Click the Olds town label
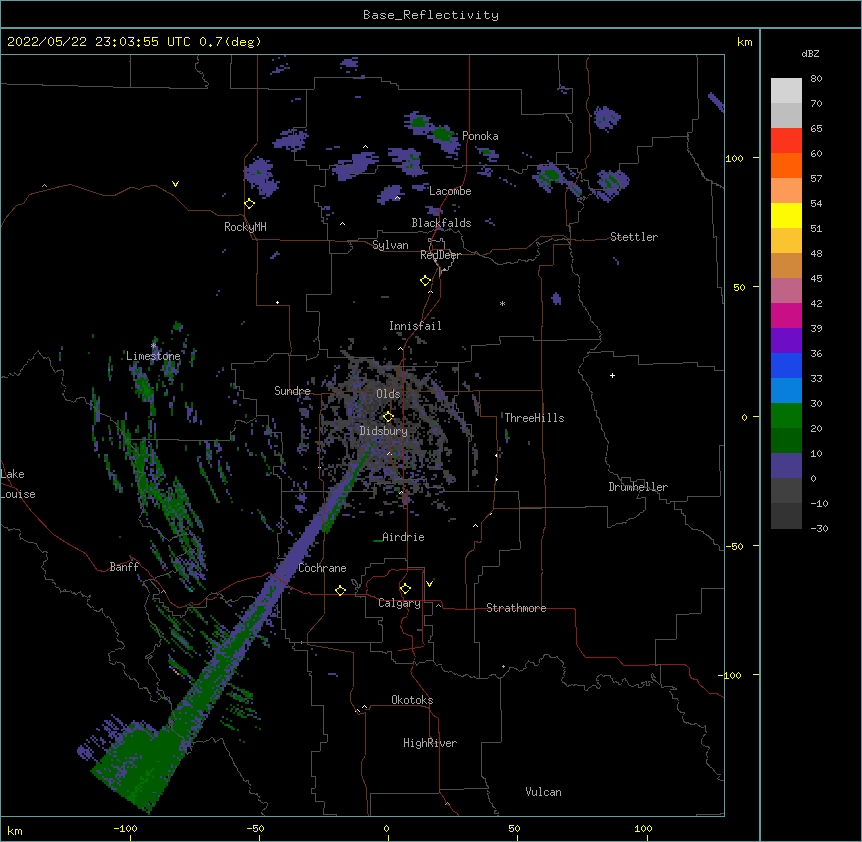The width and height of the screenshot is (862, 842). (x=388, y=394)
